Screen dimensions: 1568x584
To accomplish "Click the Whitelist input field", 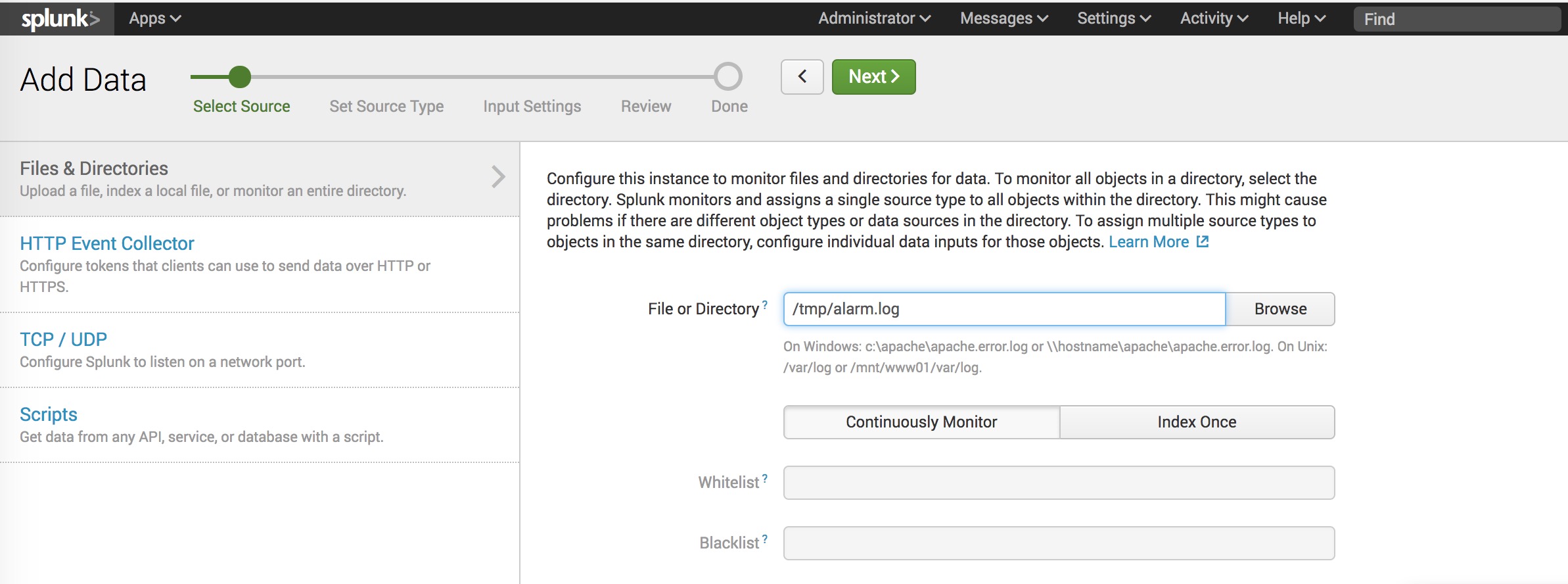I will (1059, 483).
